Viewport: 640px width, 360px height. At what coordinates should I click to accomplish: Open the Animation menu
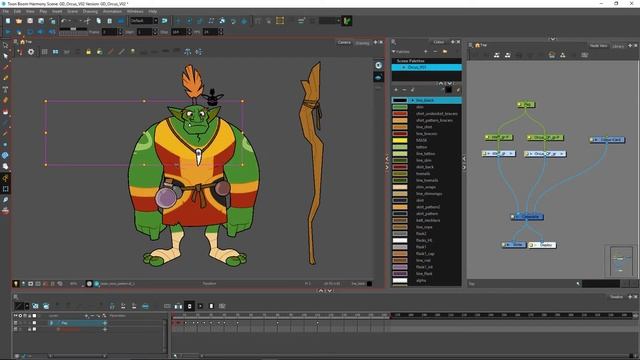112,11
